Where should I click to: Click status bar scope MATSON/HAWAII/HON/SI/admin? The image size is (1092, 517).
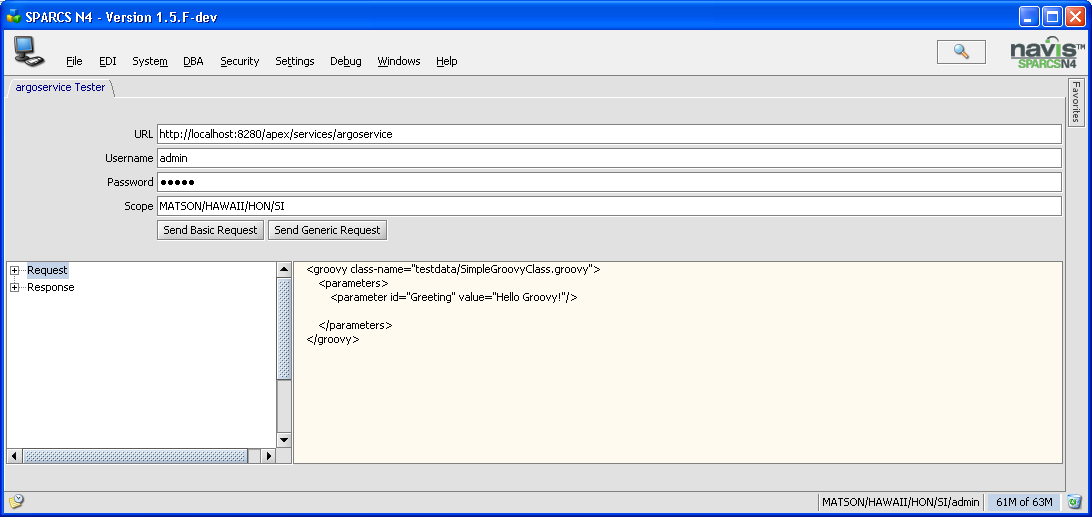pyautogui.click(x=900, y=502)
